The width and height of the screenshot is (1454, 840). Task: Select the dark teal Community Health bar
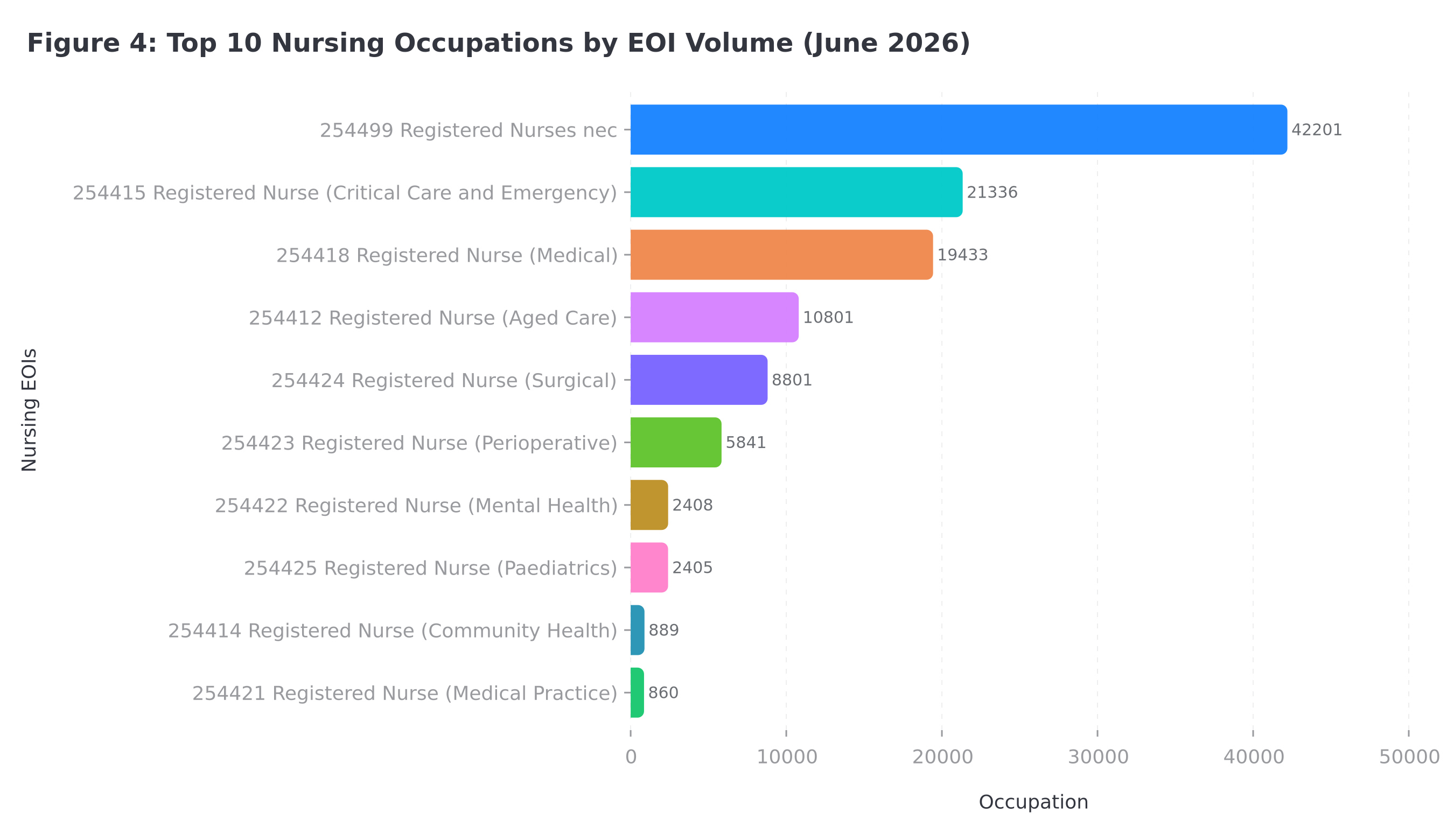click(638, 630)
